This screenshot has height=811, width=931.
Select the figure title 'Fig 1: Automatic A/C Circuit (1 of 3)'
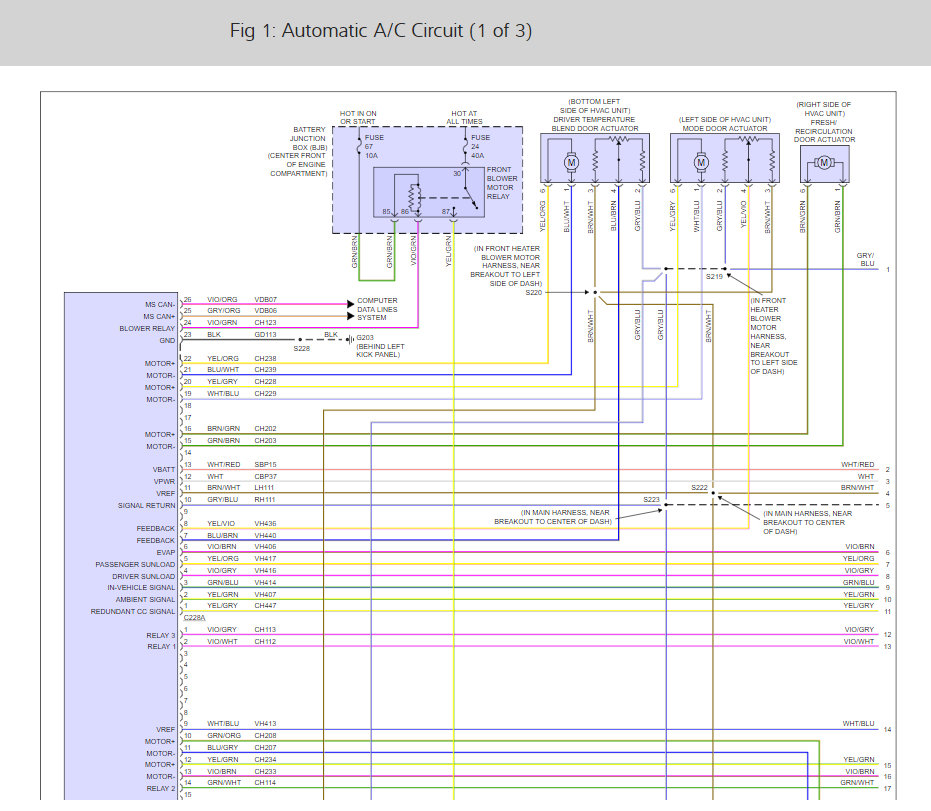381,30
